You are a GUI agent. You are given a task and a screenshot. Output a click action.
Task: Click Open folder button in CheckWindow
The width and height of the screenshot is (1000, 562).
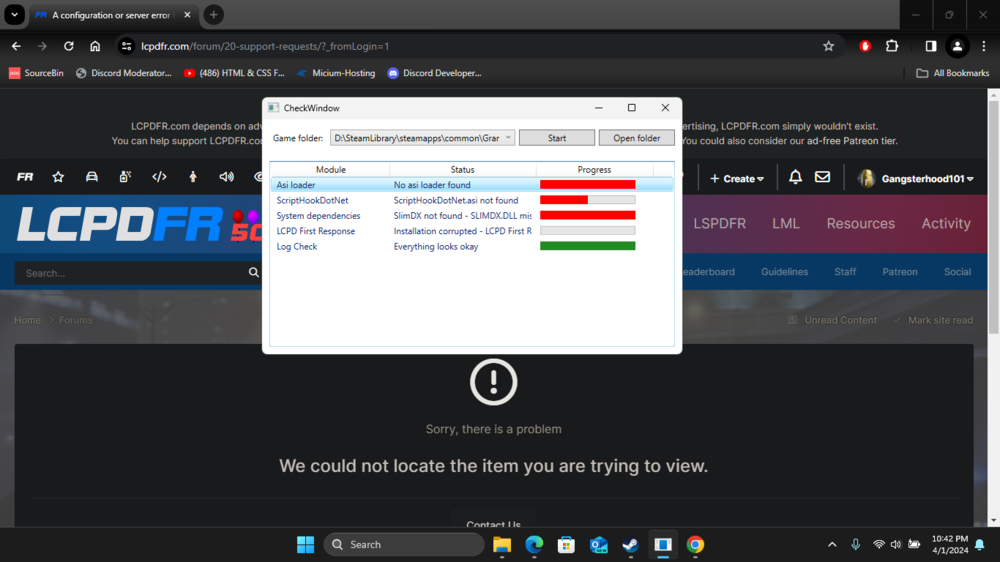636,138
